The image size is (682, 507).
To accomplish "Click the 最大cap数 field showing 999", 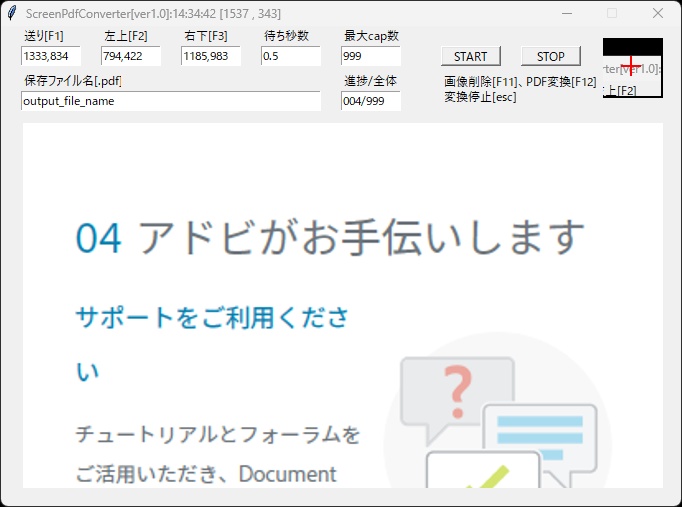I will coord(370,56).
